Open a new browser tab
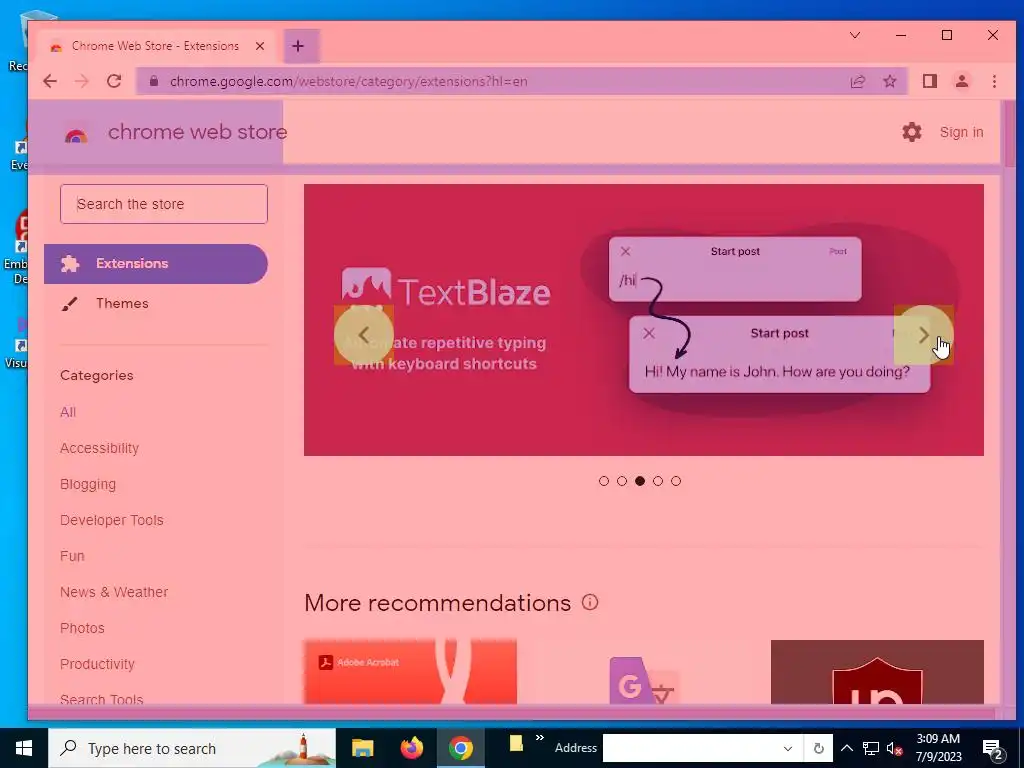 pyautogui.click(x=298, y=46)
